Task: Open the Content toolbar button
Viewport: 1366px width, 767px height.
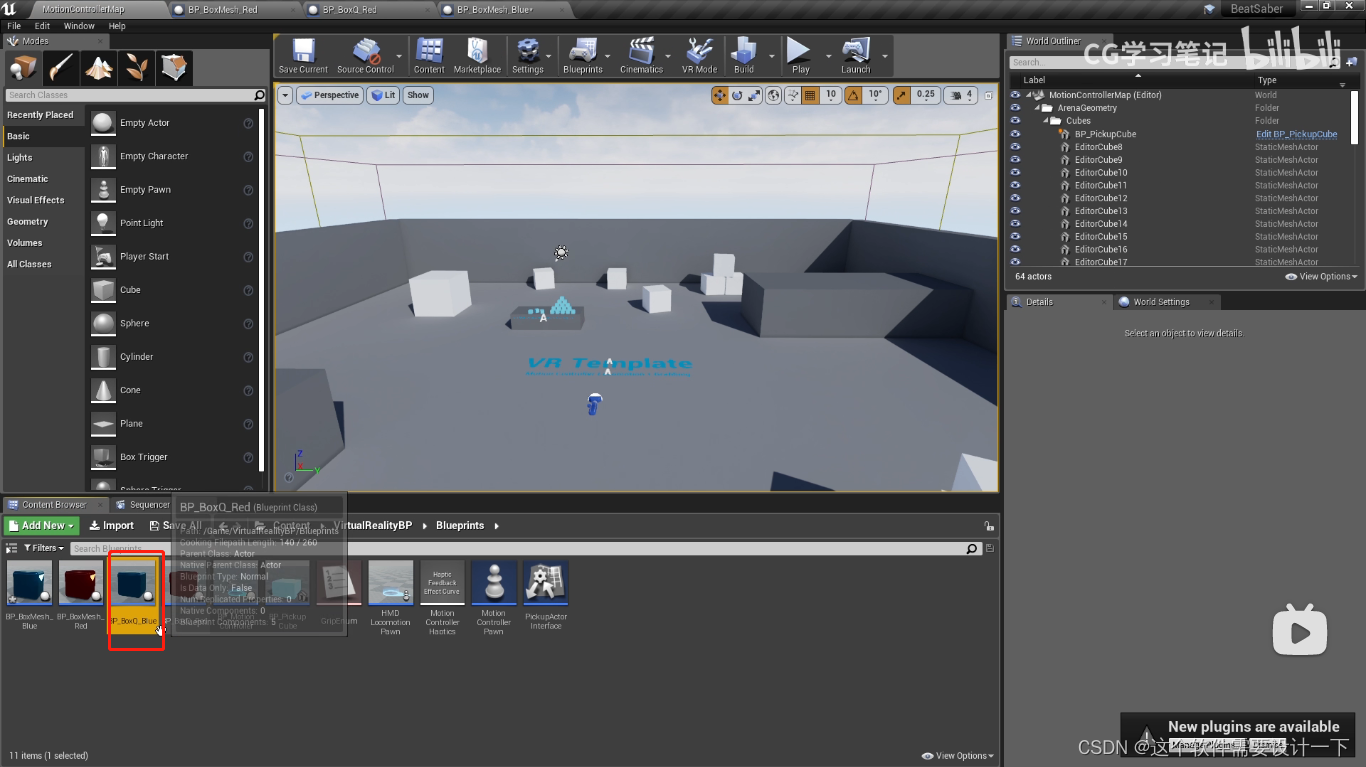Action: [x=429, y=56]
